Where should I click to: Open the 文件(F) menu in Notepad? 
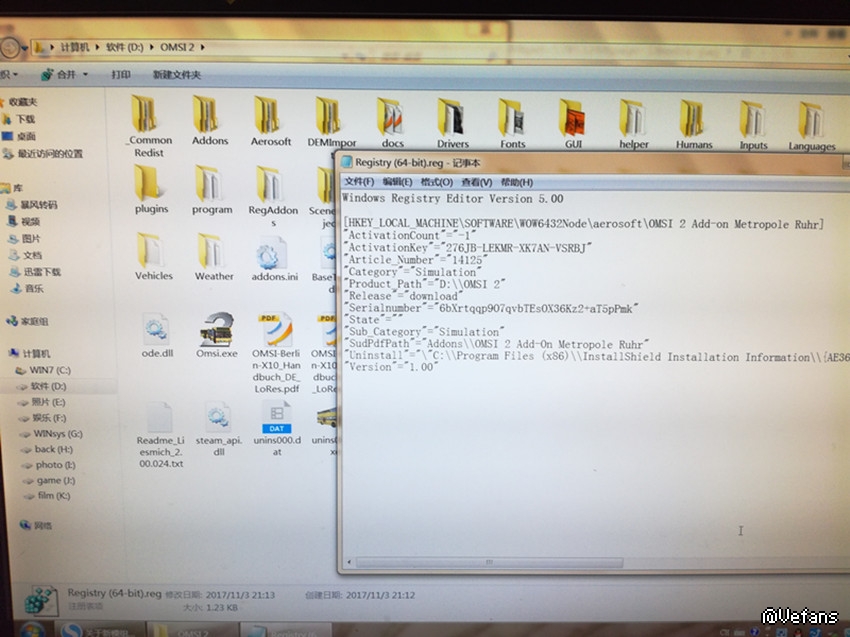pyautogui.click(x=358, y=182)
